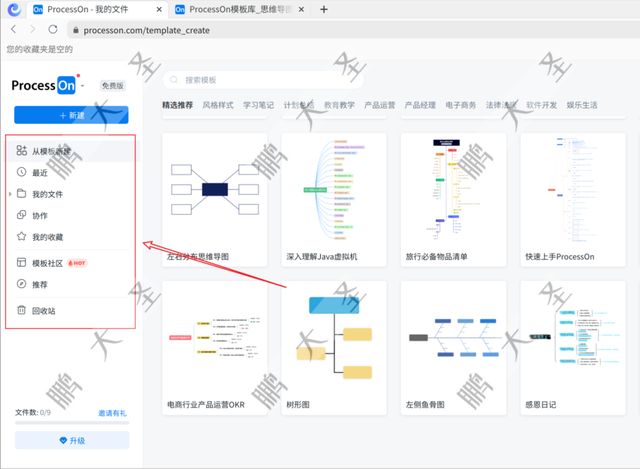
Task: Switch to the 学习笔记 tab
Action: pyautogui.click(x=258, y=105)
